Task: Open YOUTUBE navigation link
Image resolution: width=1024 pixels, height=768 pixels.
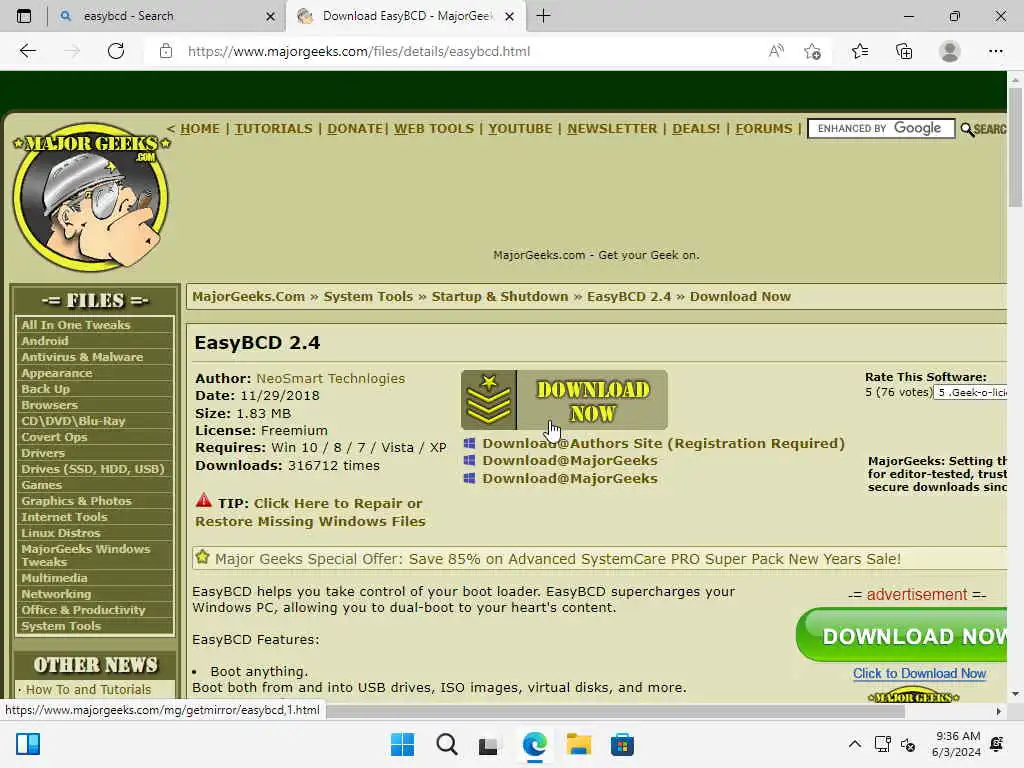Action: click(x=520, y=129)
